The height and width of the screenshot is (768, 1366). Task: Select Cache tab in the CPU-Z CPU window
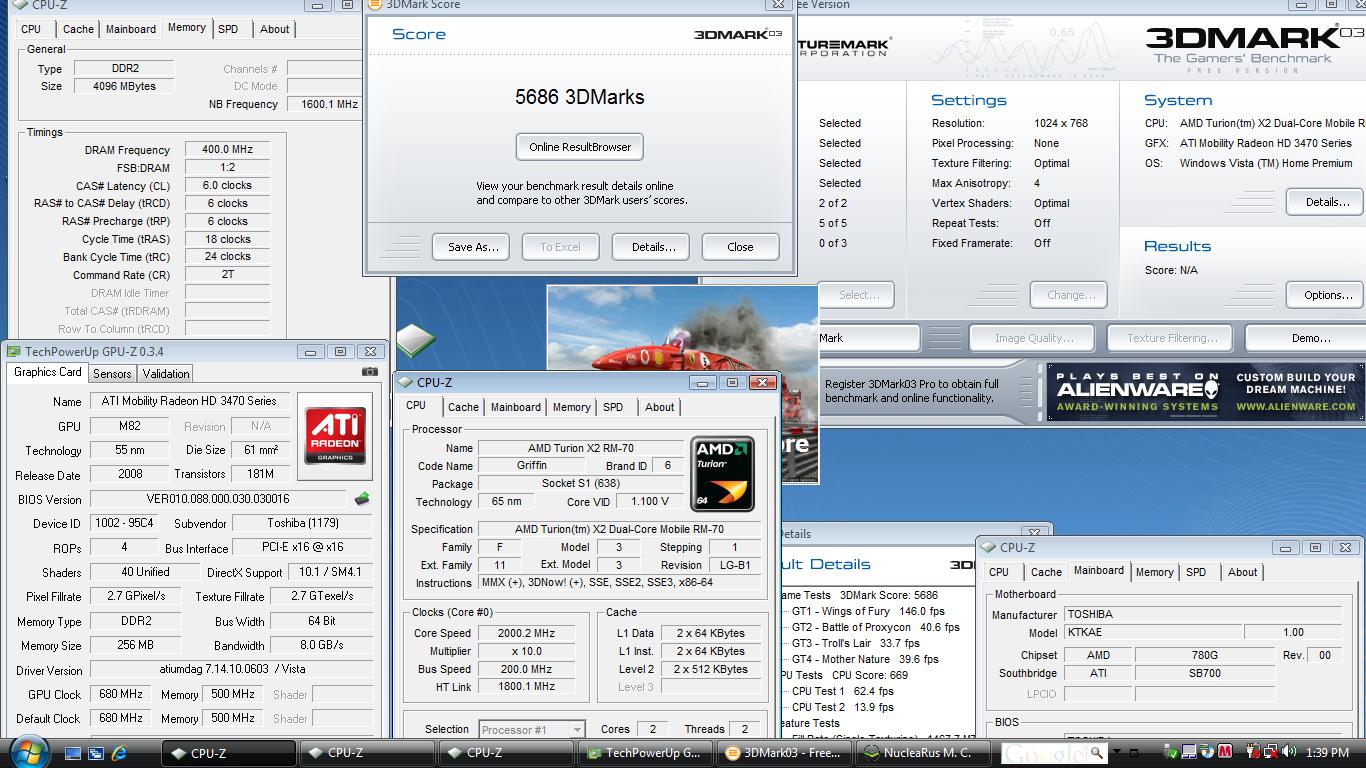[x=463, y=407]
